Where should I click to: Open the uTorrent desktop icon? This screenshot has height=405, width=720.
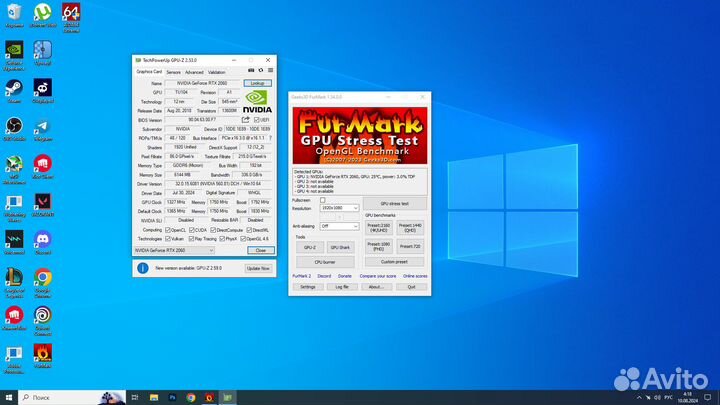pos(43,14)
